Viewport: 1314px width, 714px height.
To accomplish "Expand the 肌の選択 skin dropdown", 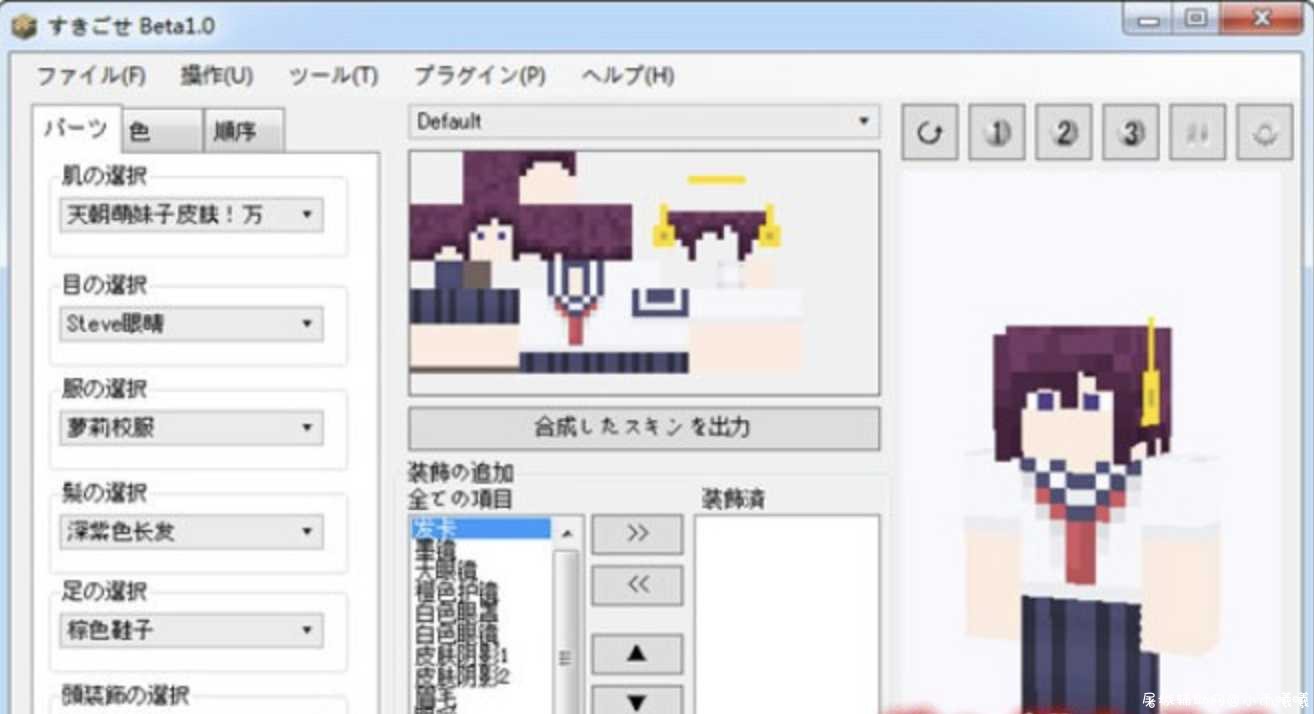I will coord(191,215).
